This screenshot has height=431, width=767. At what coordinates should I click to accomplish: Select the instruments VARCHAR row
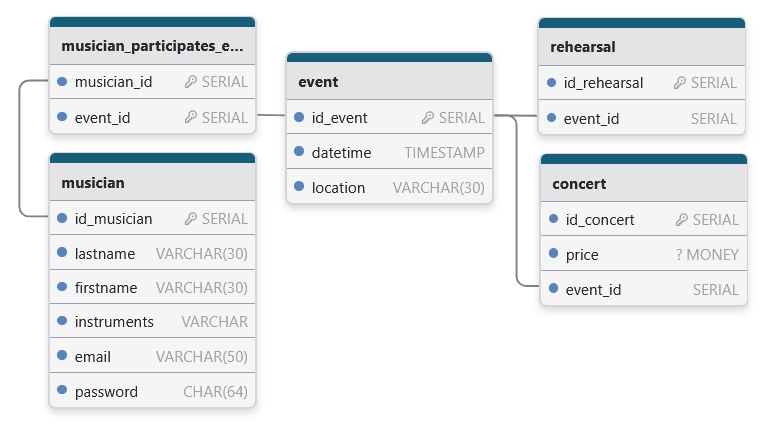pyautogui.click(x=152, y=322)
